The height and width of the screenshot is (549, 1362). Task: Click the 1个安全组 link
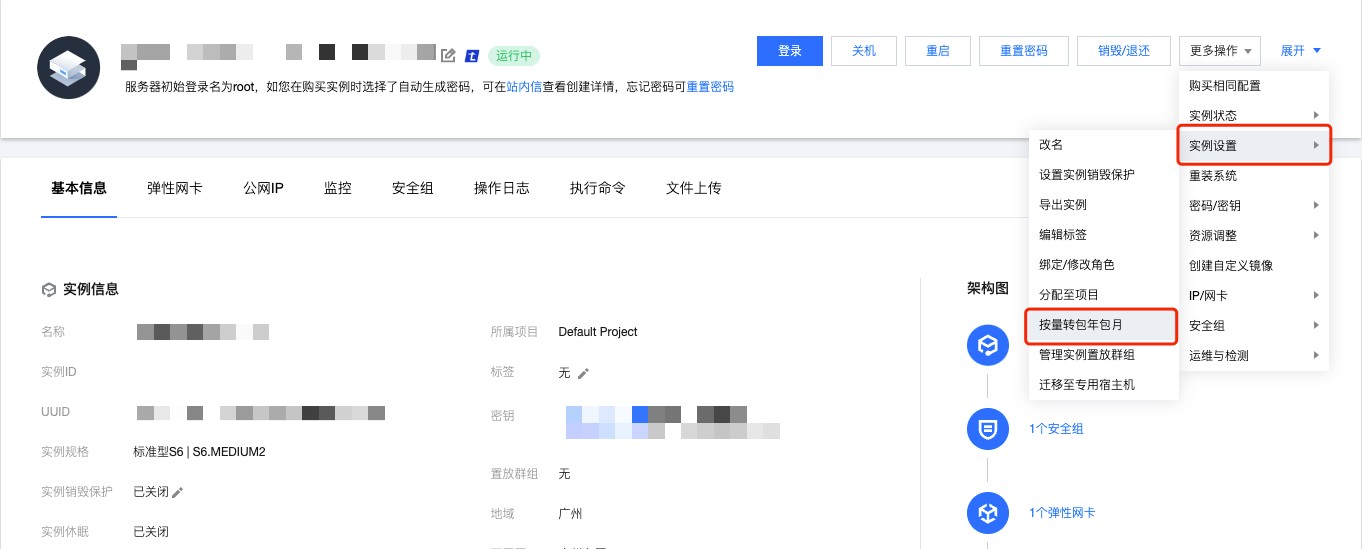tap(1056, 429)
